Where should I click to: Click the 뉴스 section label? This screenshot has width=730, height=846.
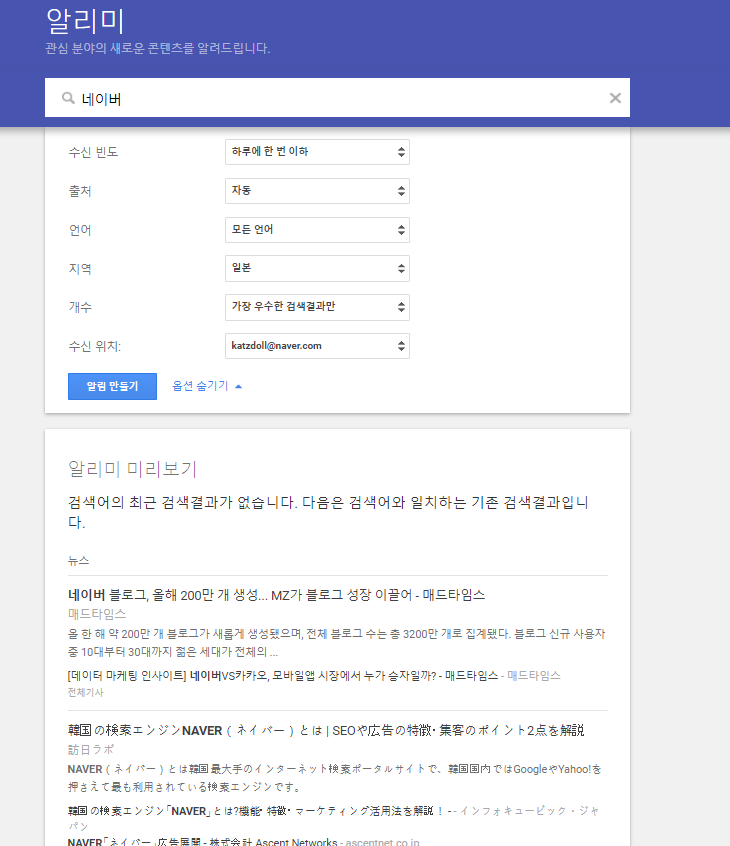[78, 561]
